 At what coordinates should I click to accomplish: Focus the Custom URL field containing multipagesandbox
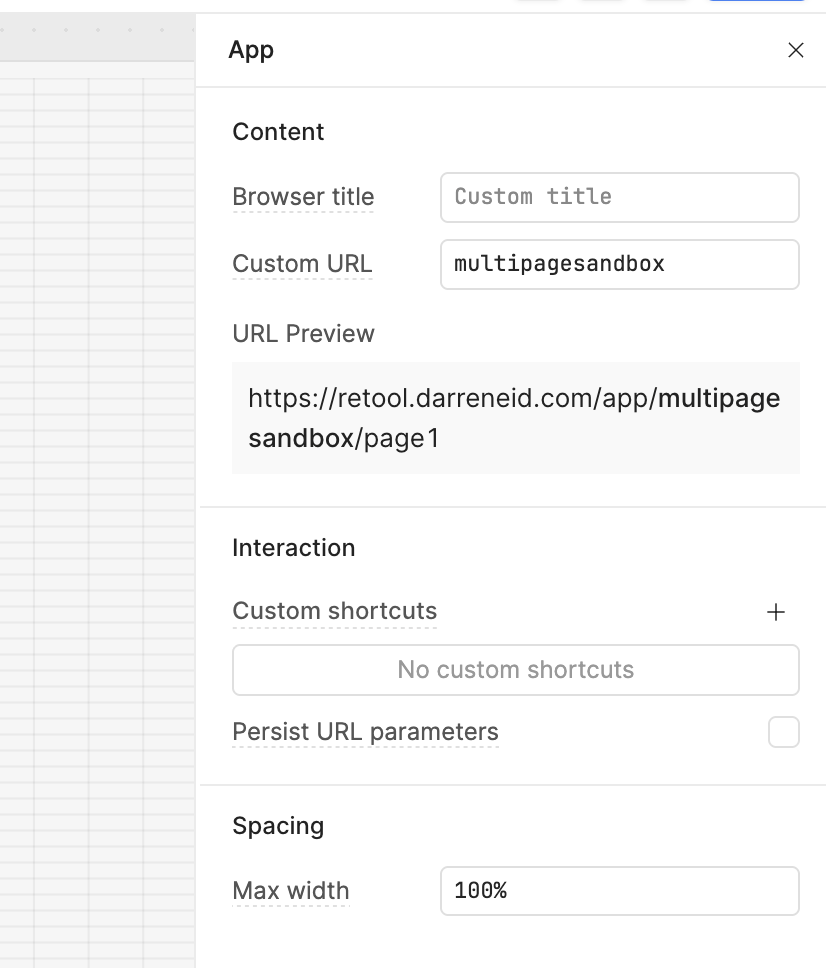point(619,264)
